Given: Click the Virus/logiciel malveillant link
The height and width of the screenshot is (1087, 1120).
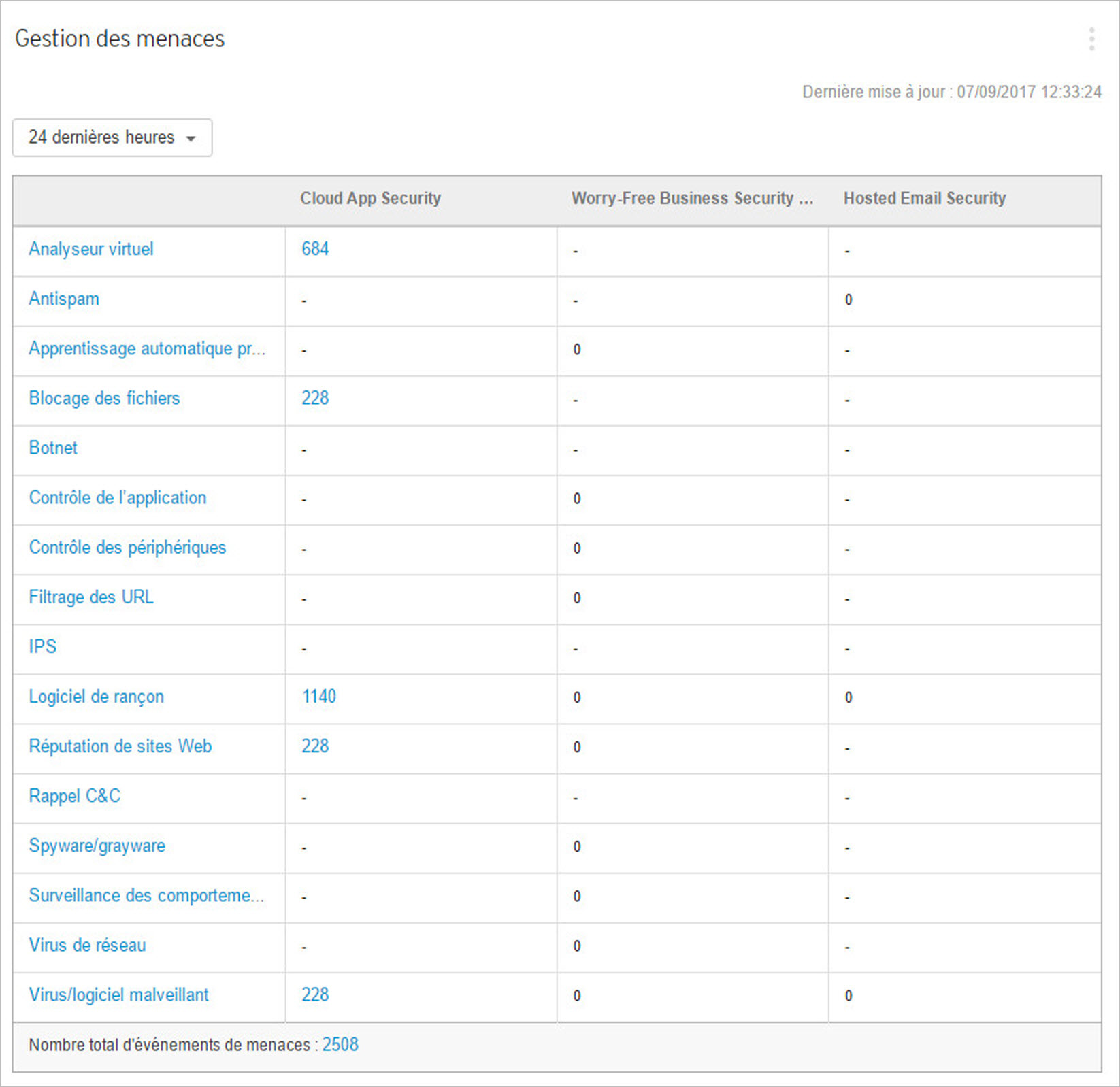Looking at the screenshot, I should (119, 994).
